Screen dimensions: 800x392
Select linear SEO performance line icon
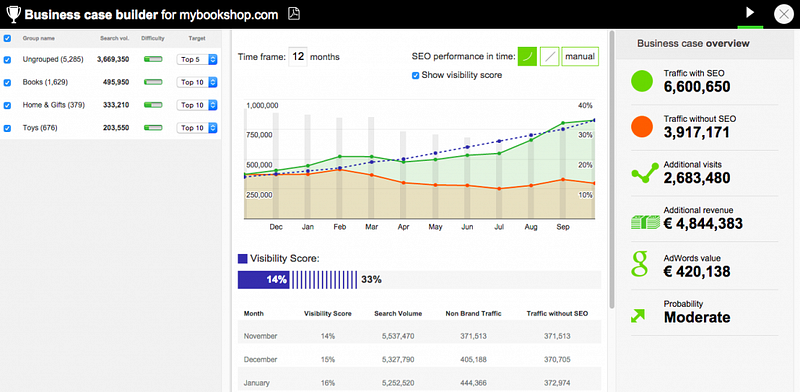tap(549, 57)
